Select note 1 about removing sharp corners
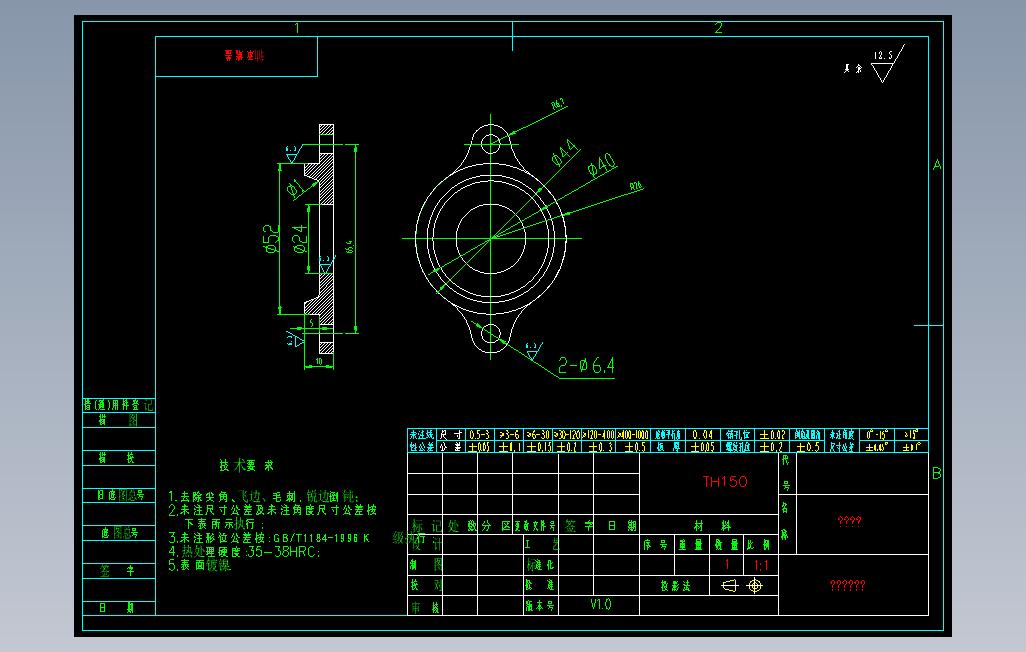 coord(264,497)
